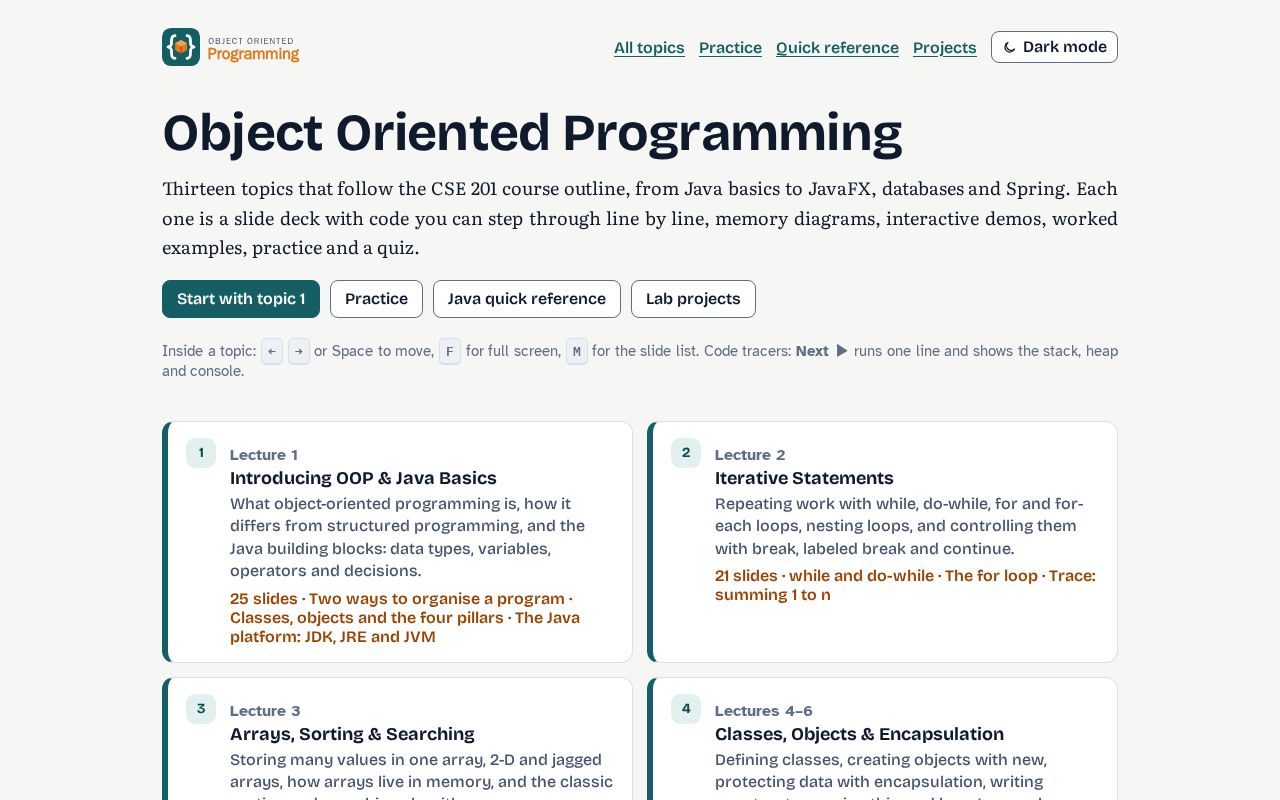The width and height of the screenshot is (1280, 800).
Task: Click the number 2 badge on Lecture 2 card
Action: (x=686, y=453)
